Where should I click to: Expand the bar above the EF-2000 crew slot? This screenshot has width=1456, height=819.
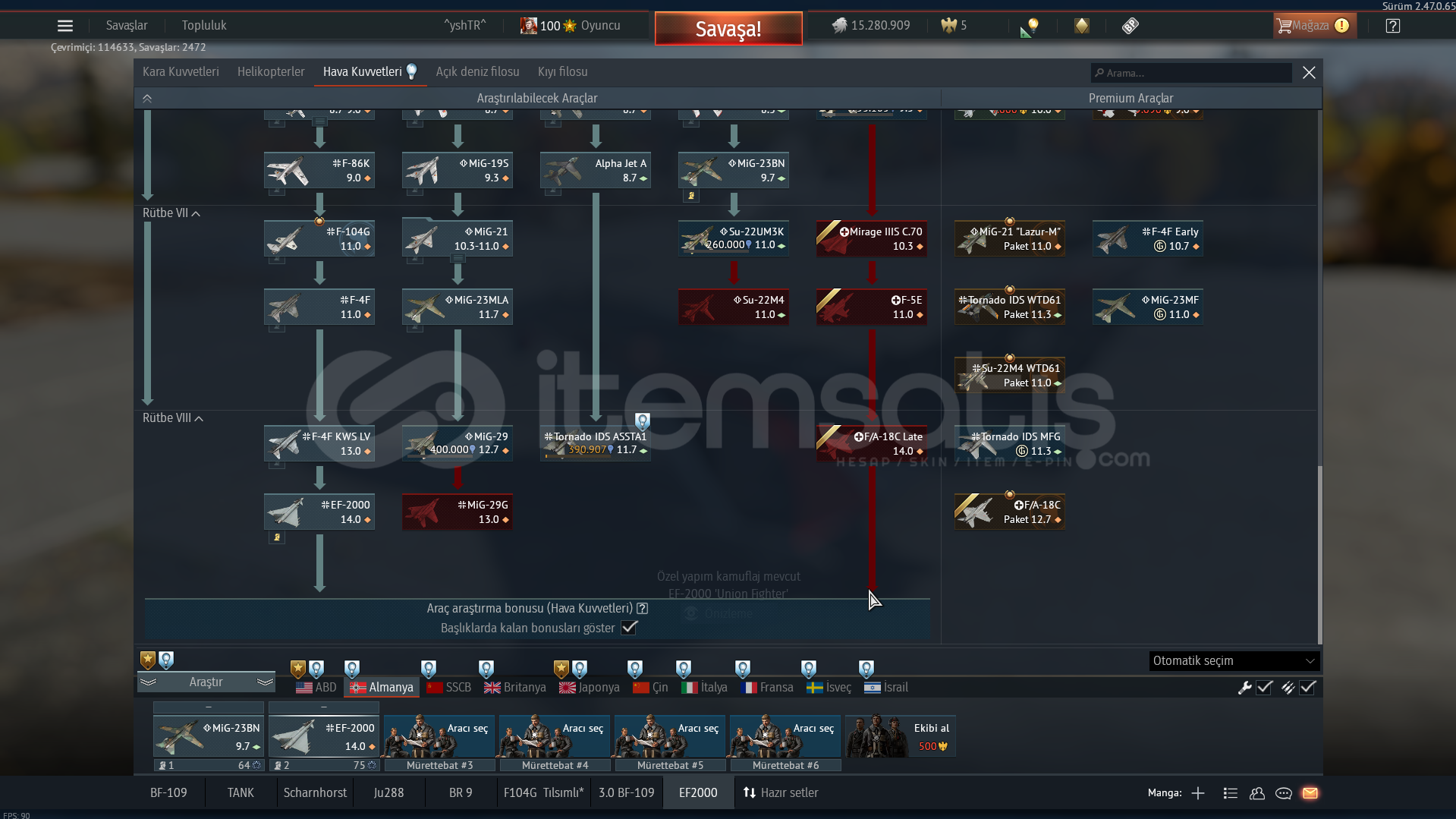(x=324, y=707)
